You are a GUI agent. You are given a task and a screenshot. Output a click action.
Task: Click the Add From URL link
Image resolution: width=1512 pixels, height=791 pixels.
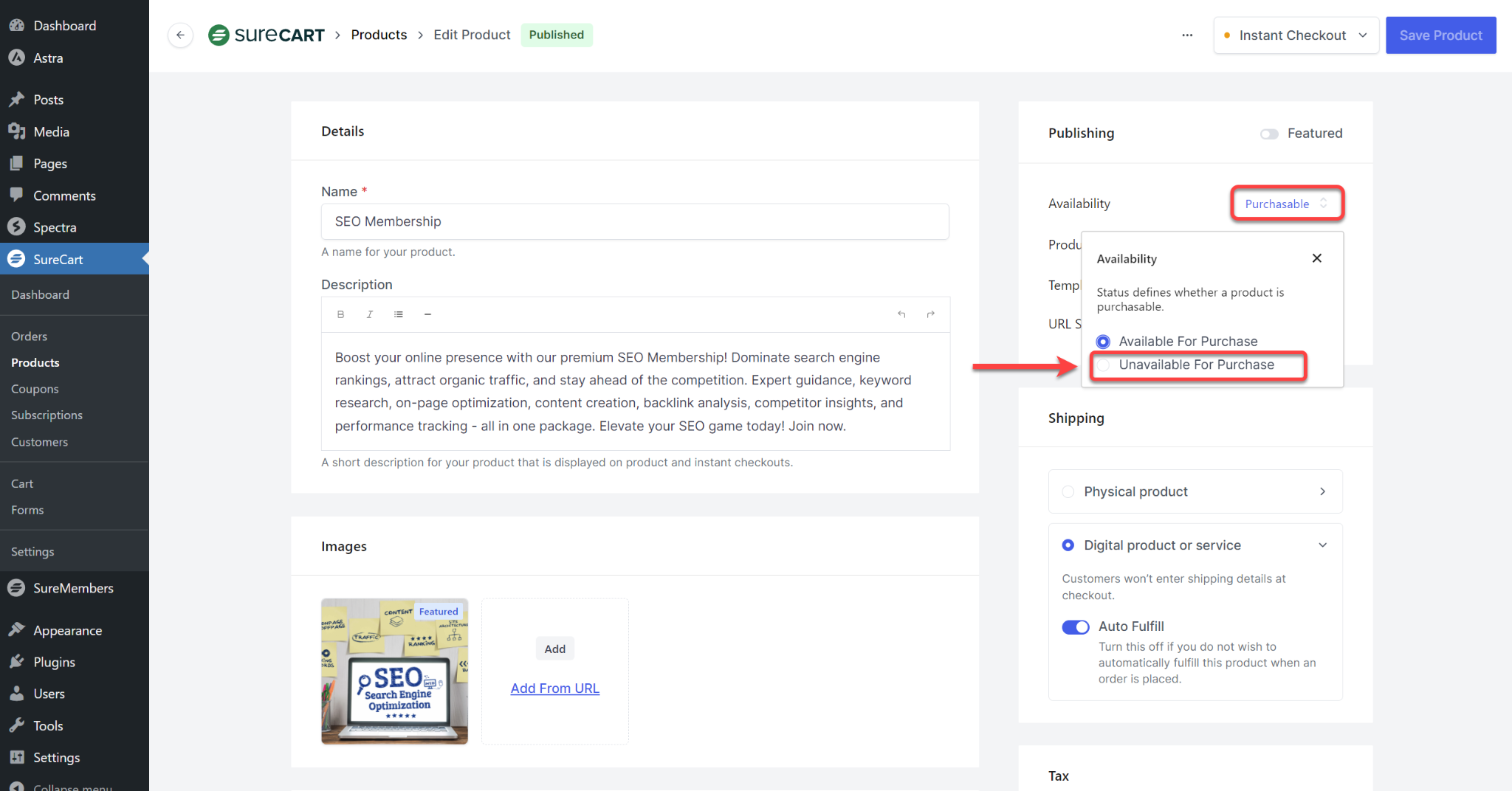pyautogui.click(x=554, y=688)
